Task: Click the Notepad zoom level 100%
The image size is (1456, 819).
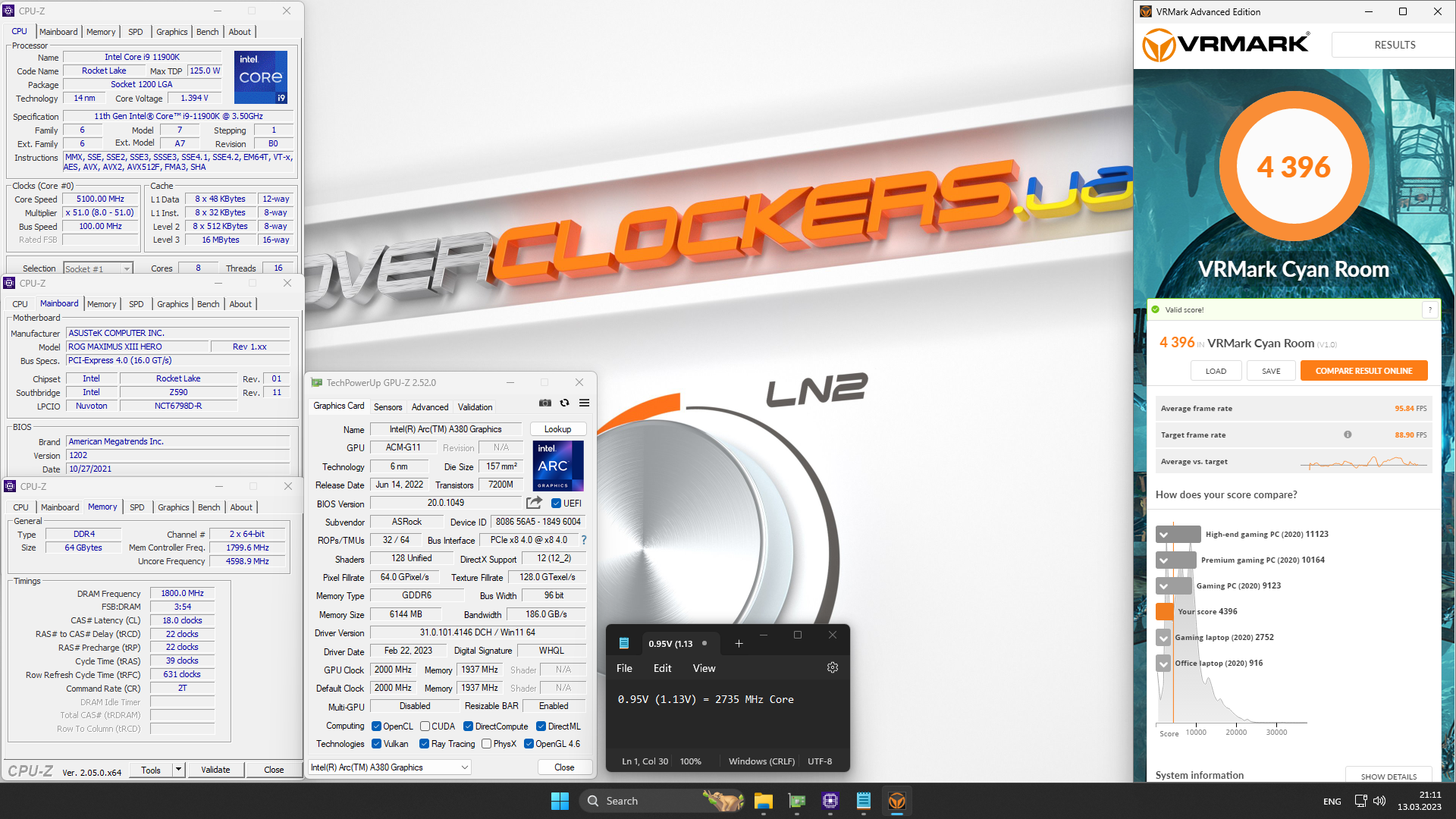Action: [690, 761]
